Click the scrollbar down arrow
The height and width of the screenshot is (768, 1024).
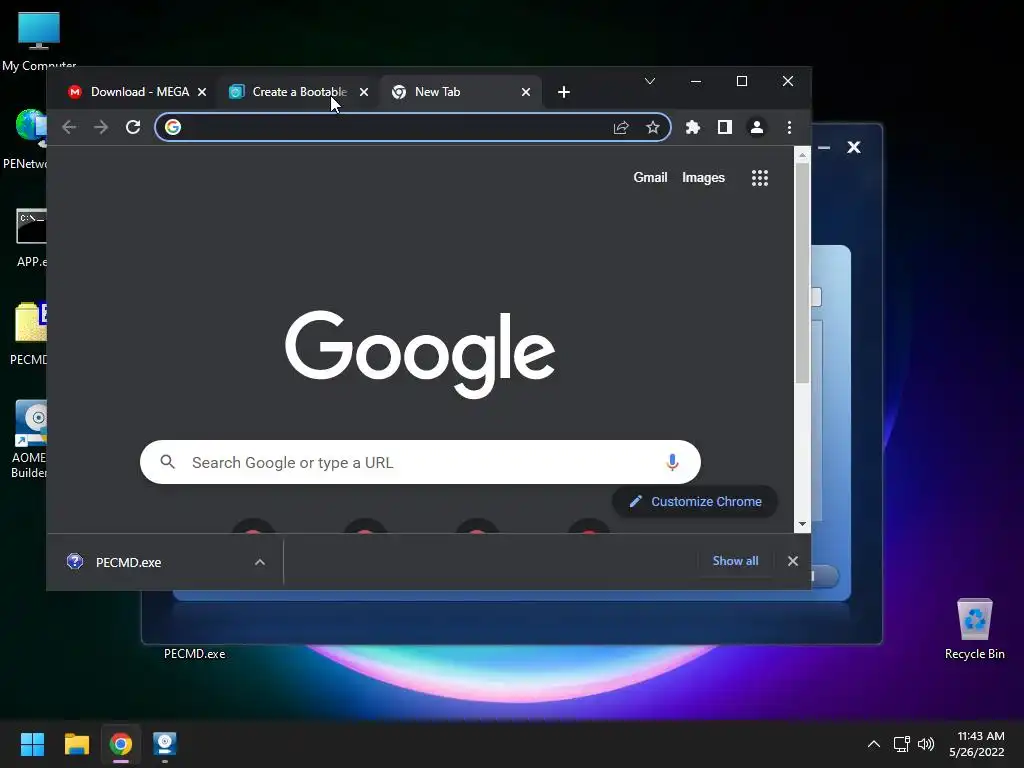[x=802, y=524]
